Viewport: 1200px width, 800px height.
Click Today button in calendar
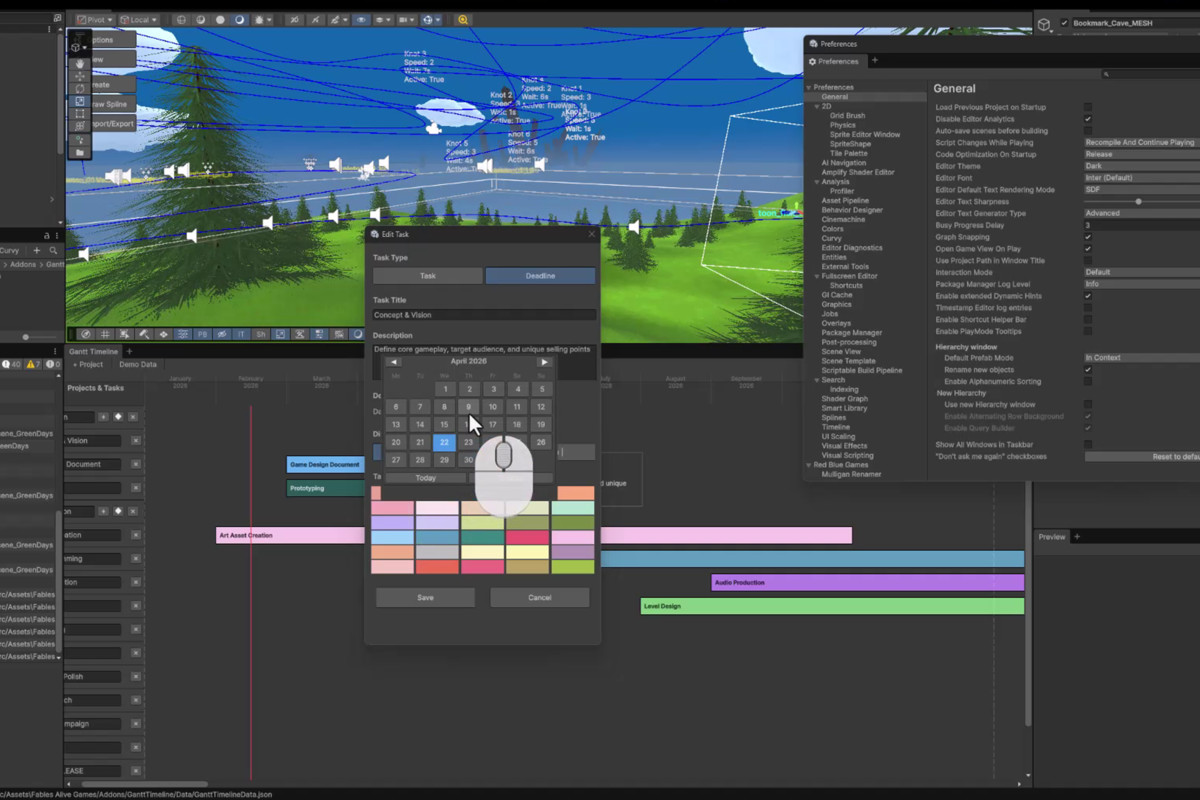tap(426, 478)
